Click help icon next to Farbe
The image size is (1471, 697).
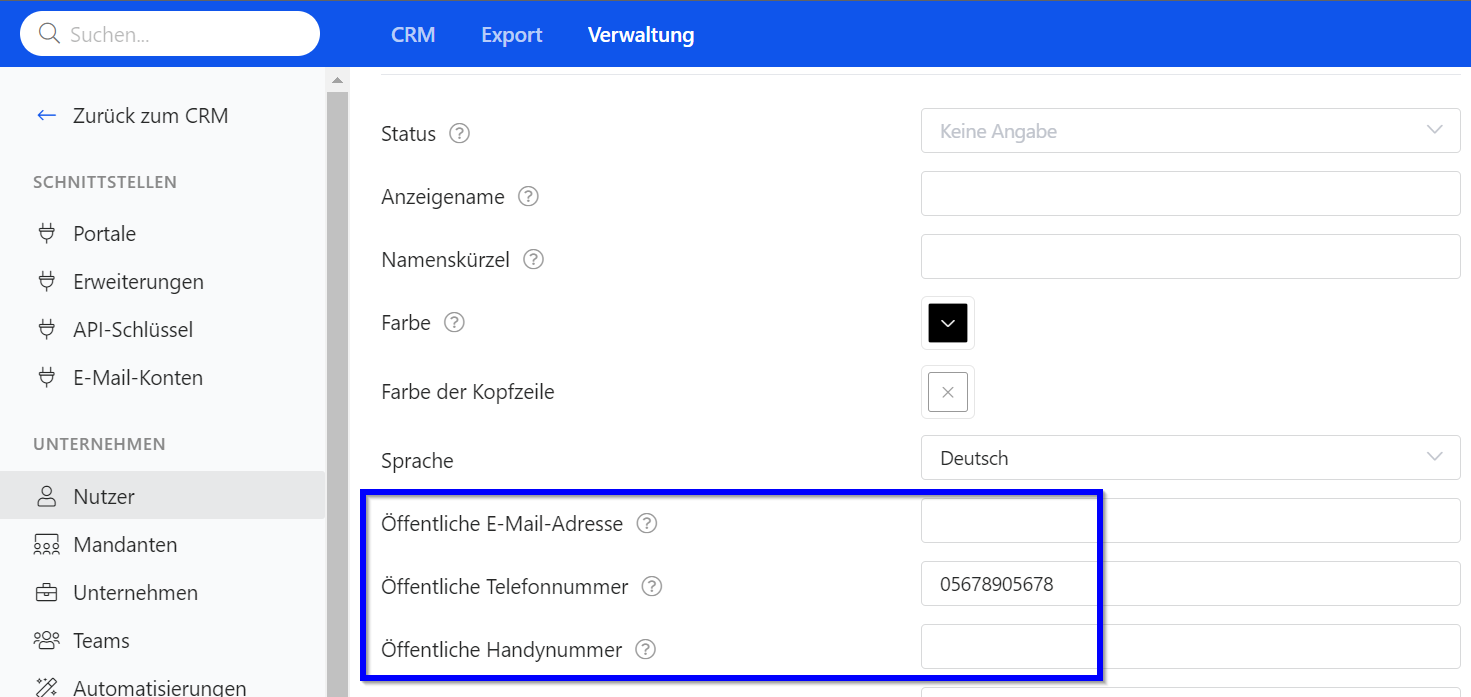point(454,323)
